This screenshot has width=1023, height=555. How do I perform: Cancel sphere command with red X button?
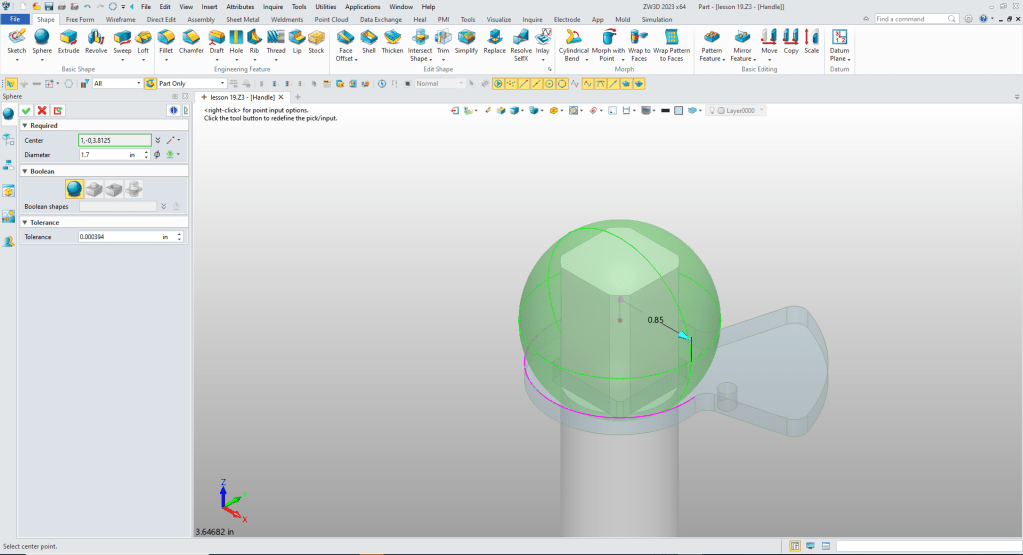point(42,110)
